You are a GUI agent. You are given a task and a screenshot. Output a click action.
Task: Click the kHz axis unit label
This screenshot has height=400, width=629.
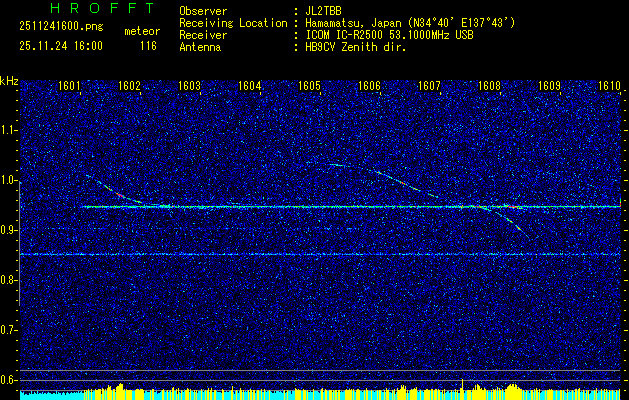pos(9,79)
